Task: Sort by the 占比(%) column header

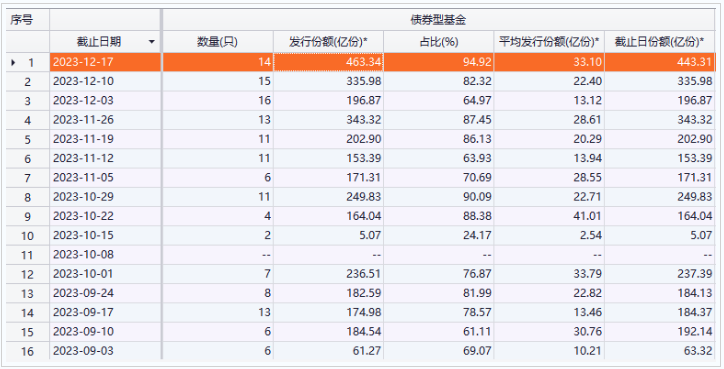Action: click(x=439, y=42)
